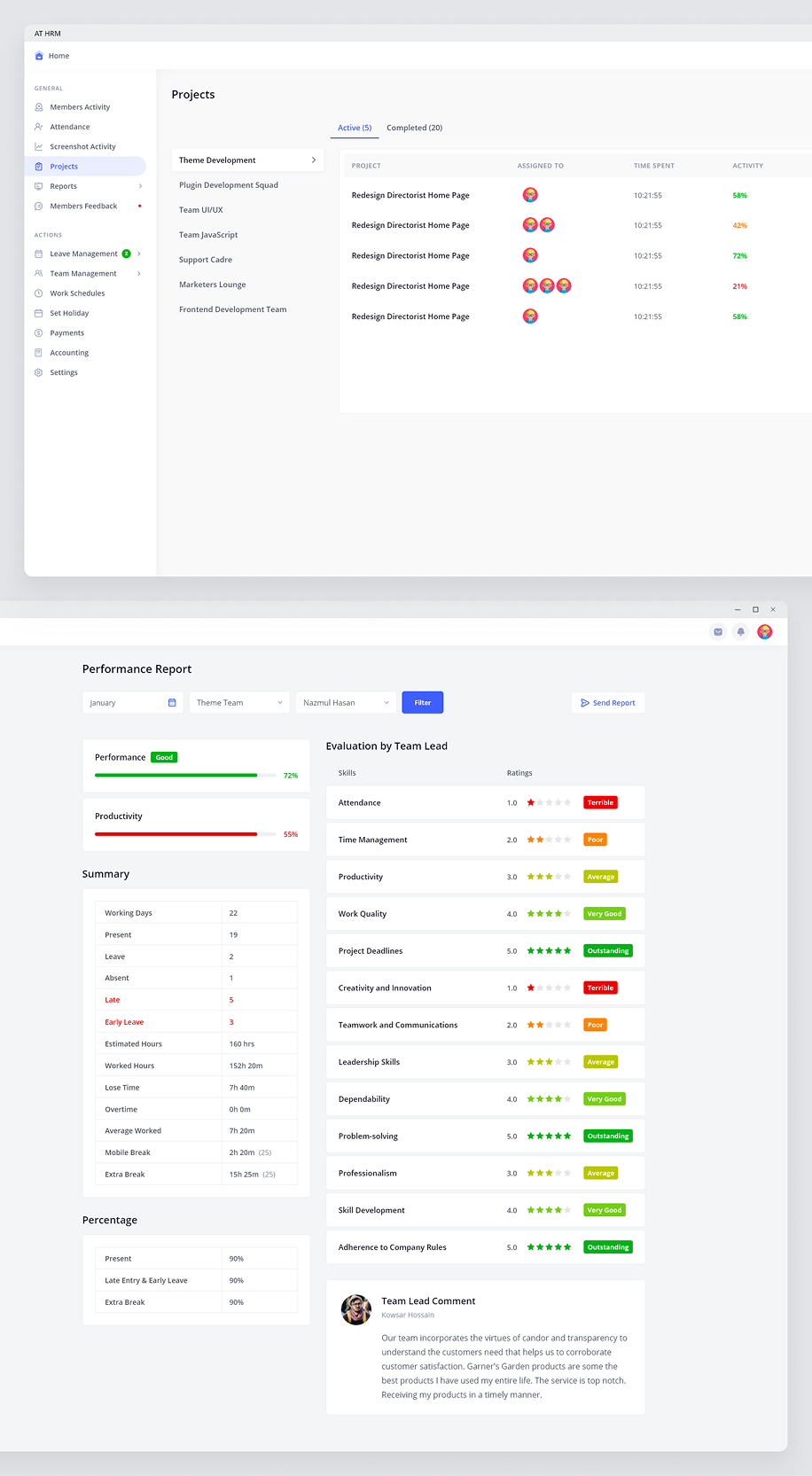This screenshot has width=812, height=1476.
Task: Click the Late row in Summary
Action: coord(196,1000)
